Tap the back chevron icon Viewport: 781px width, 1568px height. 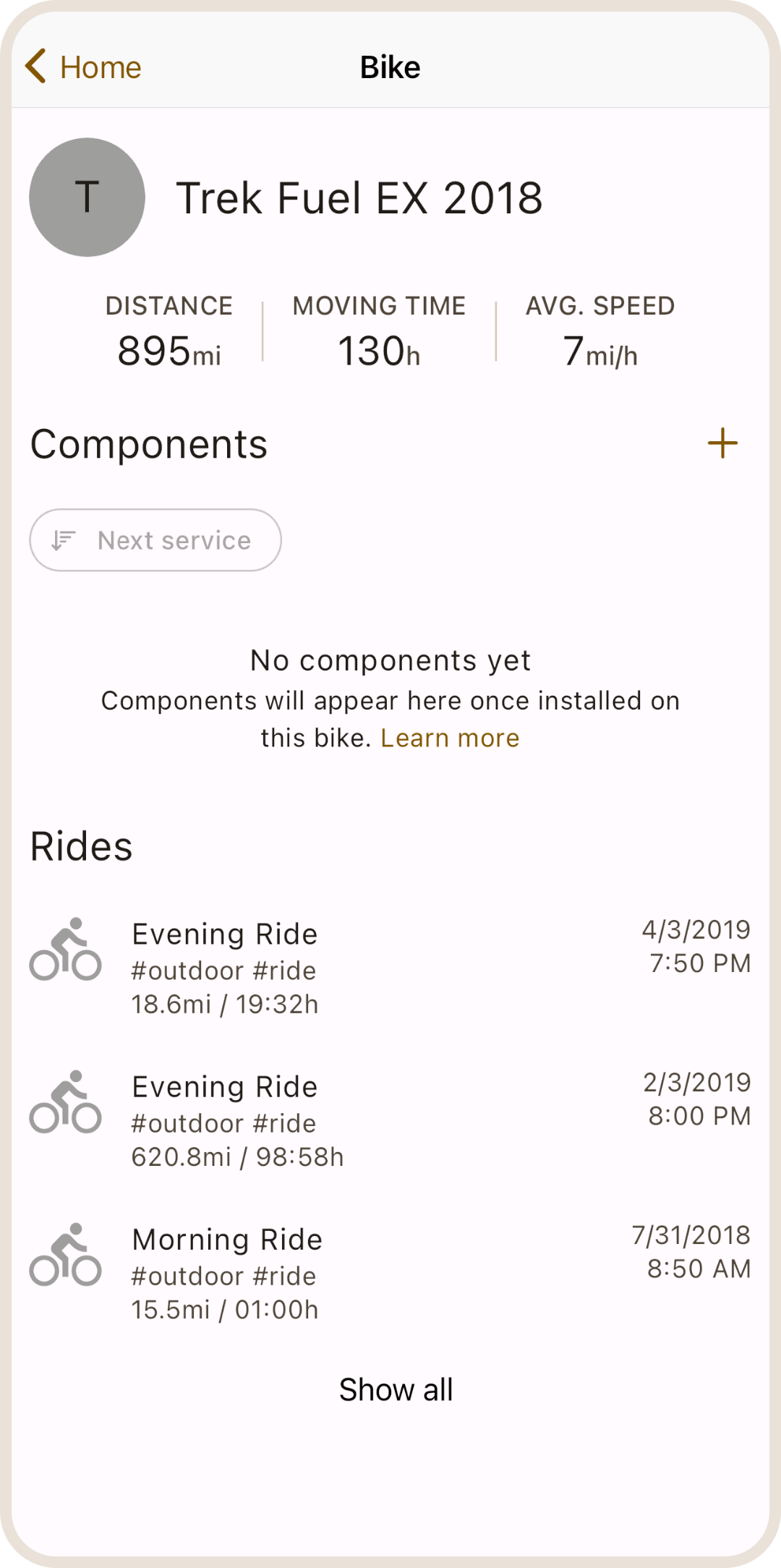[x=36, y=67]
